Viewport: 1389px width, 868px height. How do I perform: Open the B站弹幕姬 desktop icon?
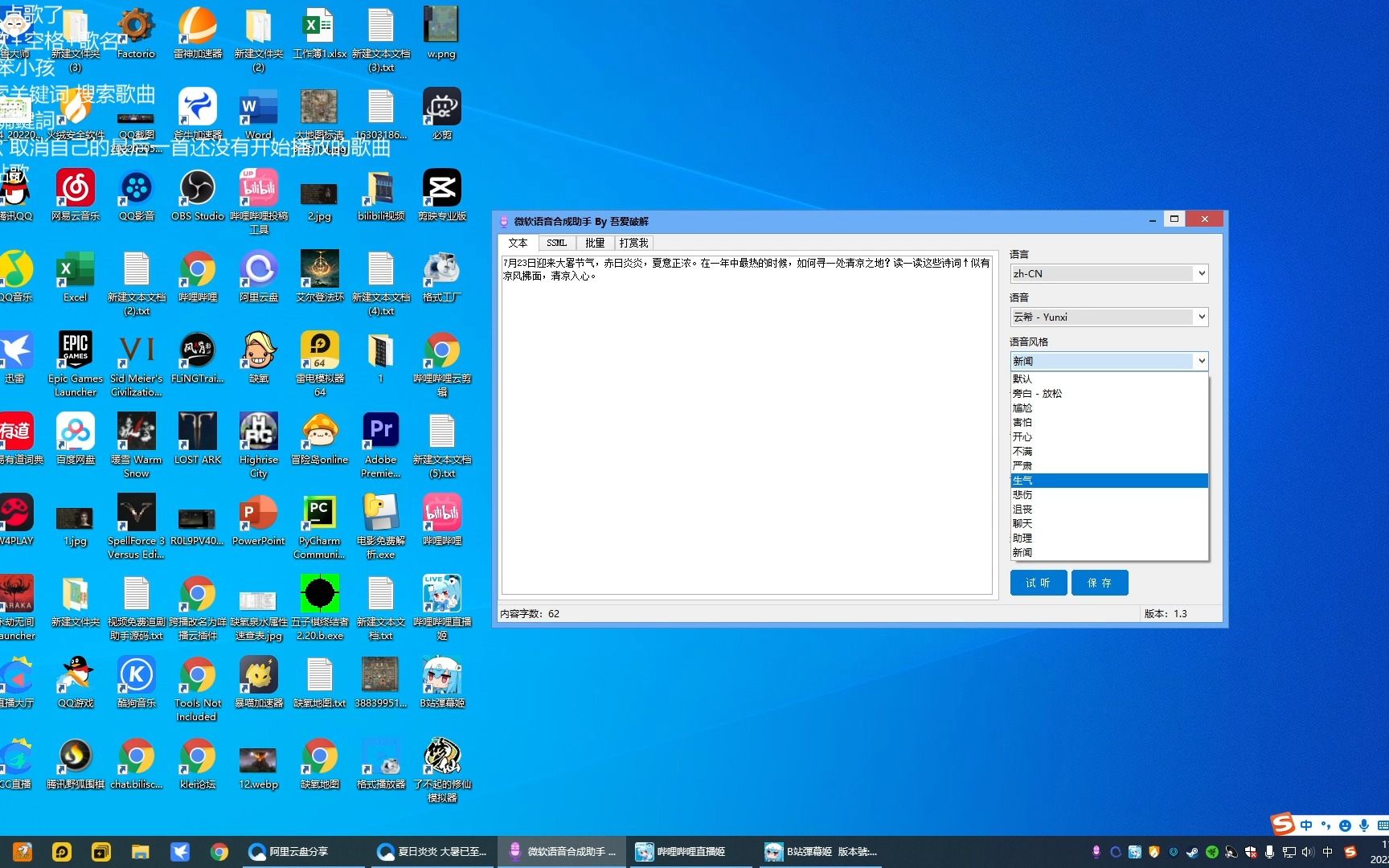pos(442,682)
